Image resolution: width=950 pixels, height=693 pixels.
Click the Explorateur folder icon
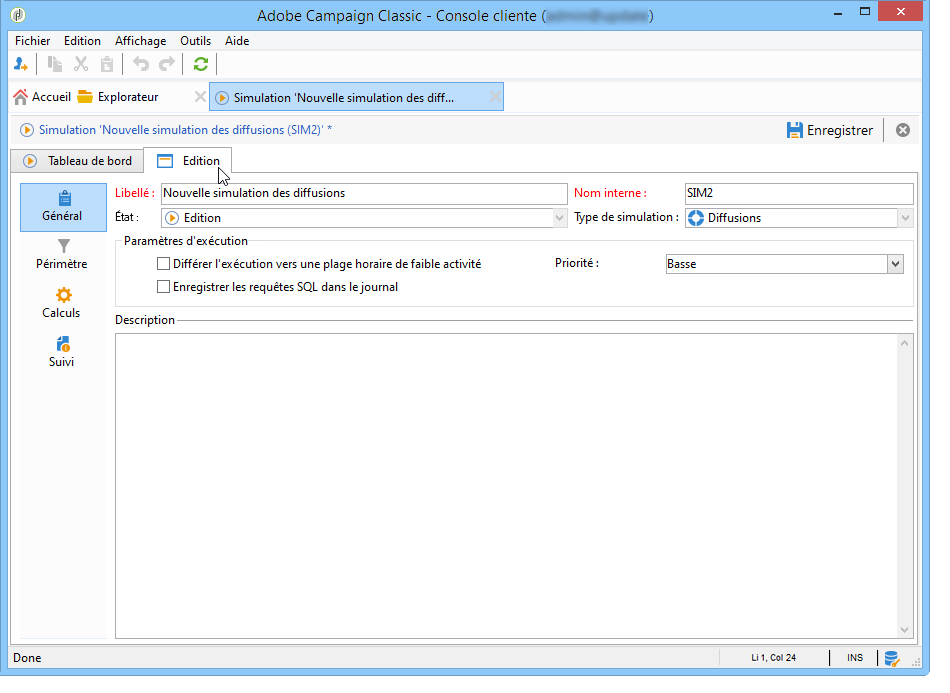pos(85,97)
